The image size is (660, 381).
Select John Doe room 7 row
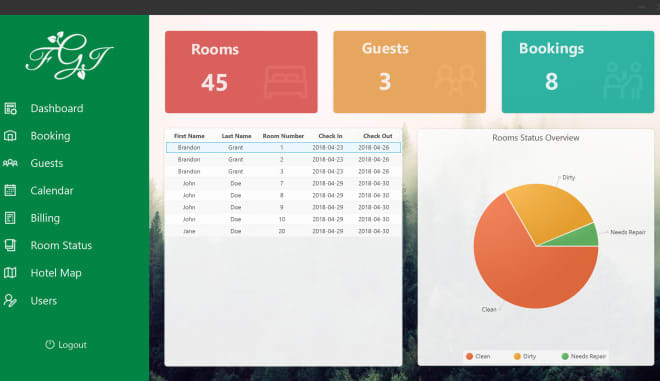click(x=283, y=184)
